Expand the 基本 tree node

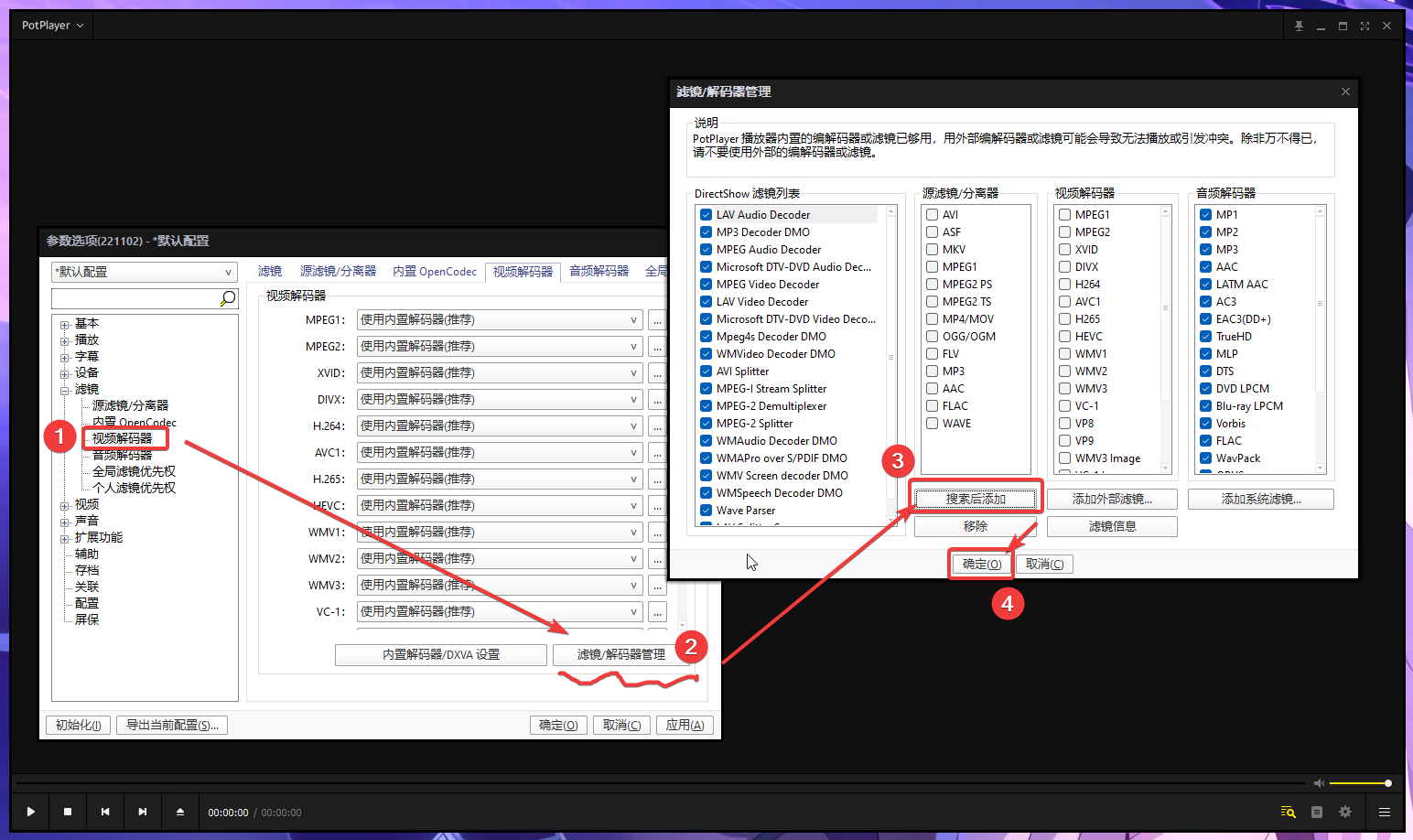pos(64,323)
